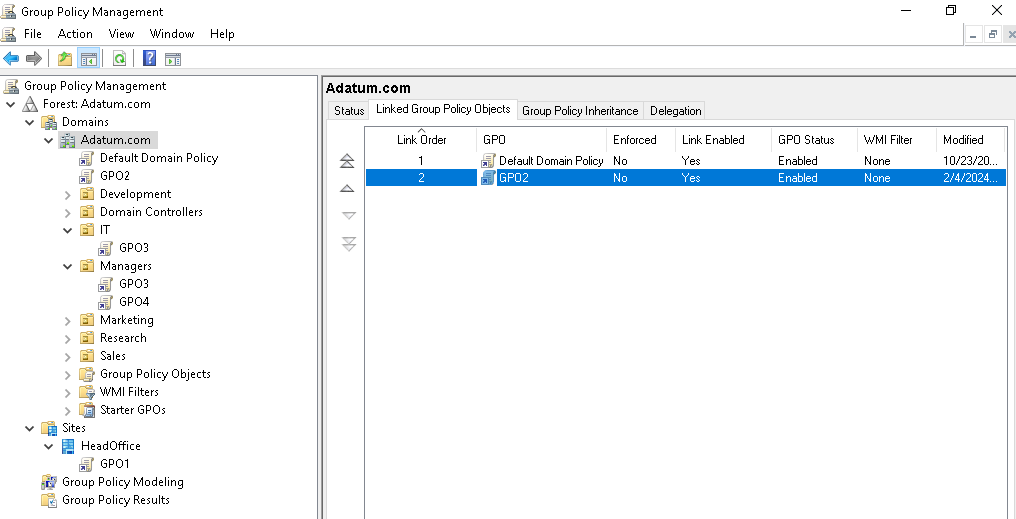This screenshot has height=519, width=1016.
Task: Sort by the WMI Filter column header
Action: click(896, 139)
